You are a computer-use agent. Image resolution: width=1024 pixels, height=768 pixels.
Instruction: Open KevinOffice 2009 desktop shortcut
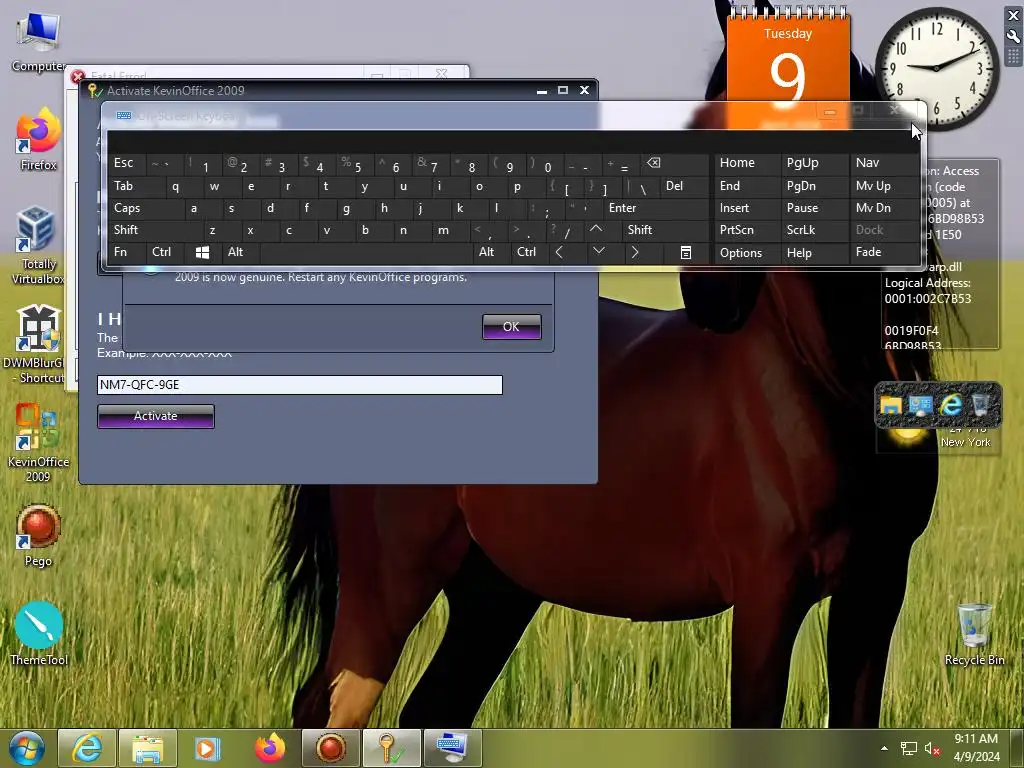(x=38, y=443)
